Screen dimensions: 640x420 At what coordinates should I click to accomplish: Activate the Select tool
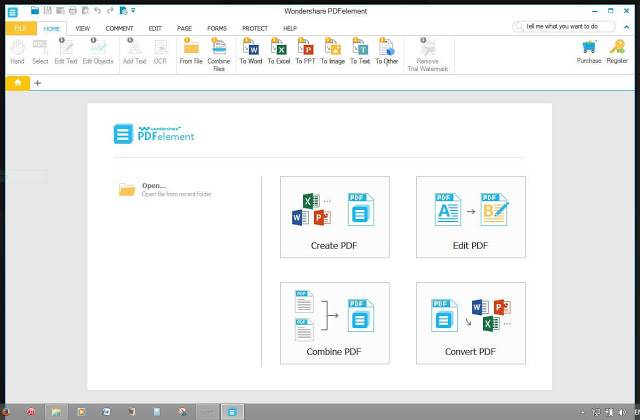click(x=40, y=52)
